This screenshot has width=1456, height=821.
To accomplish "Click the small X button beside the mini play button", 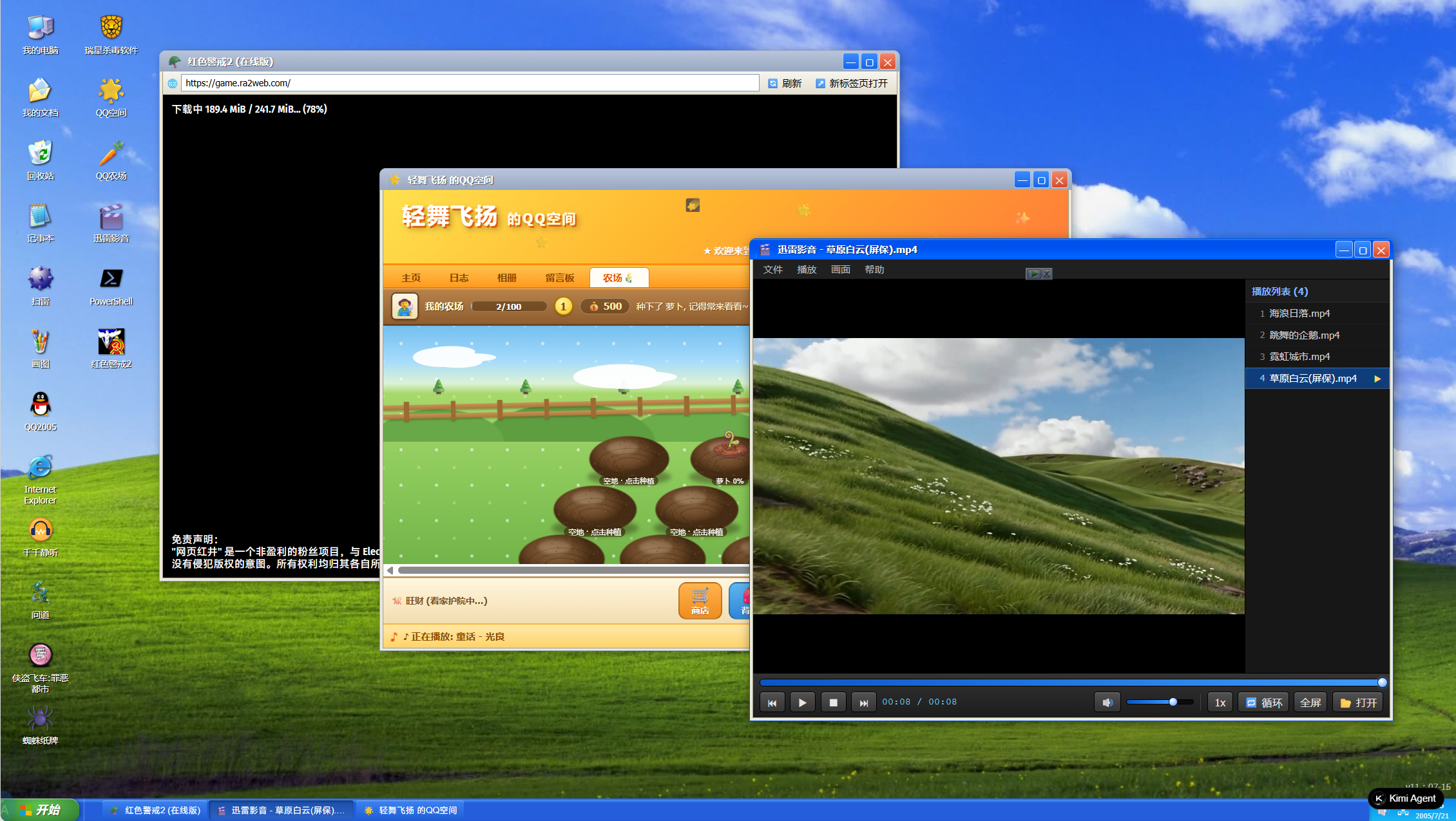I will pyautogui.click(x=1047, y=274).
